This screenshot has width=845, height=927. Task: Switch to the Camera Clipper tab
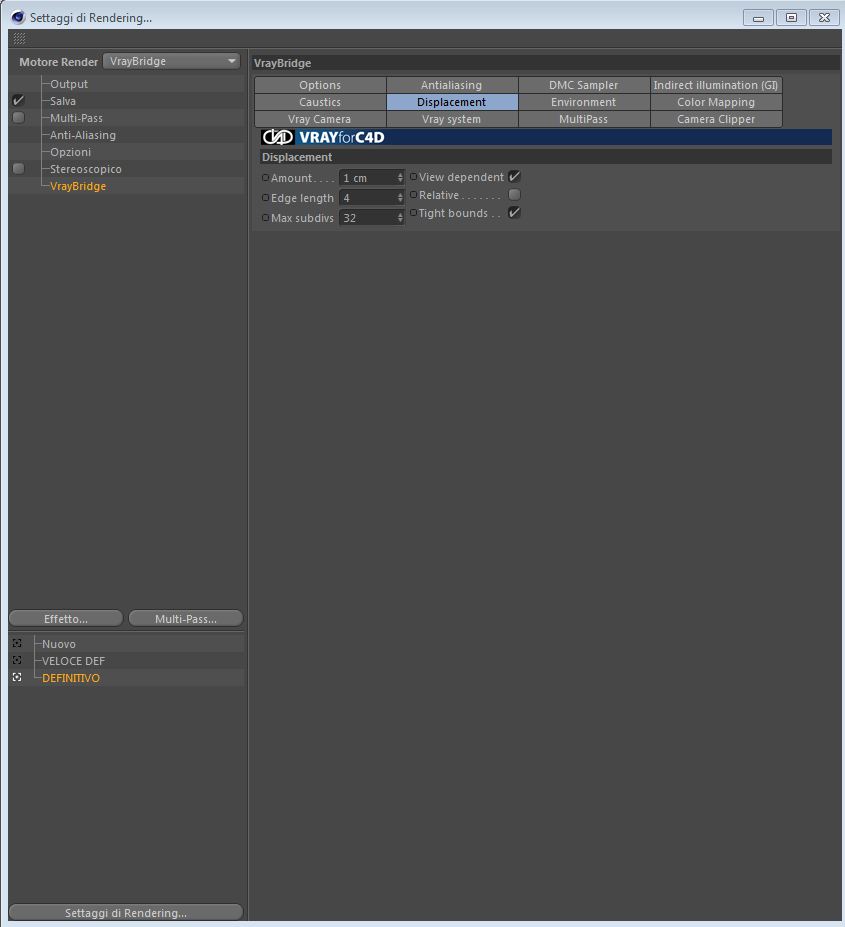(x=716, y=119)
